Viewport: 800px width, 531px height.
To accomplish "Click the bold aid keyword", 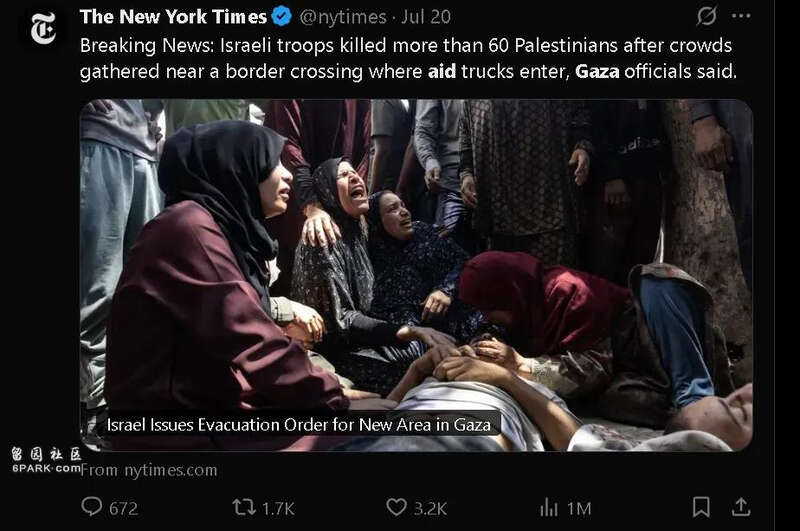I will point(442,71).
